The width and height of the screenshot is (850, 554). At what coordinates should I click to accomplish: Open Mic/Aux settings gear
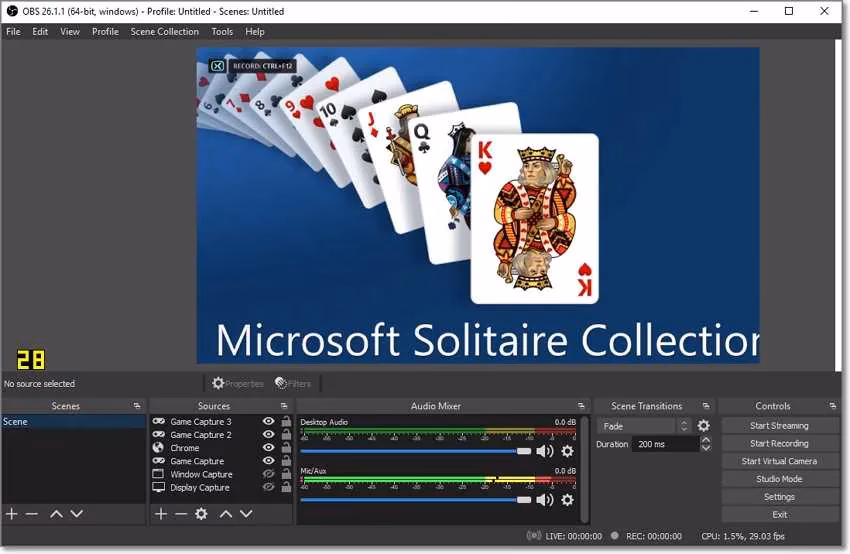[567, 500]
